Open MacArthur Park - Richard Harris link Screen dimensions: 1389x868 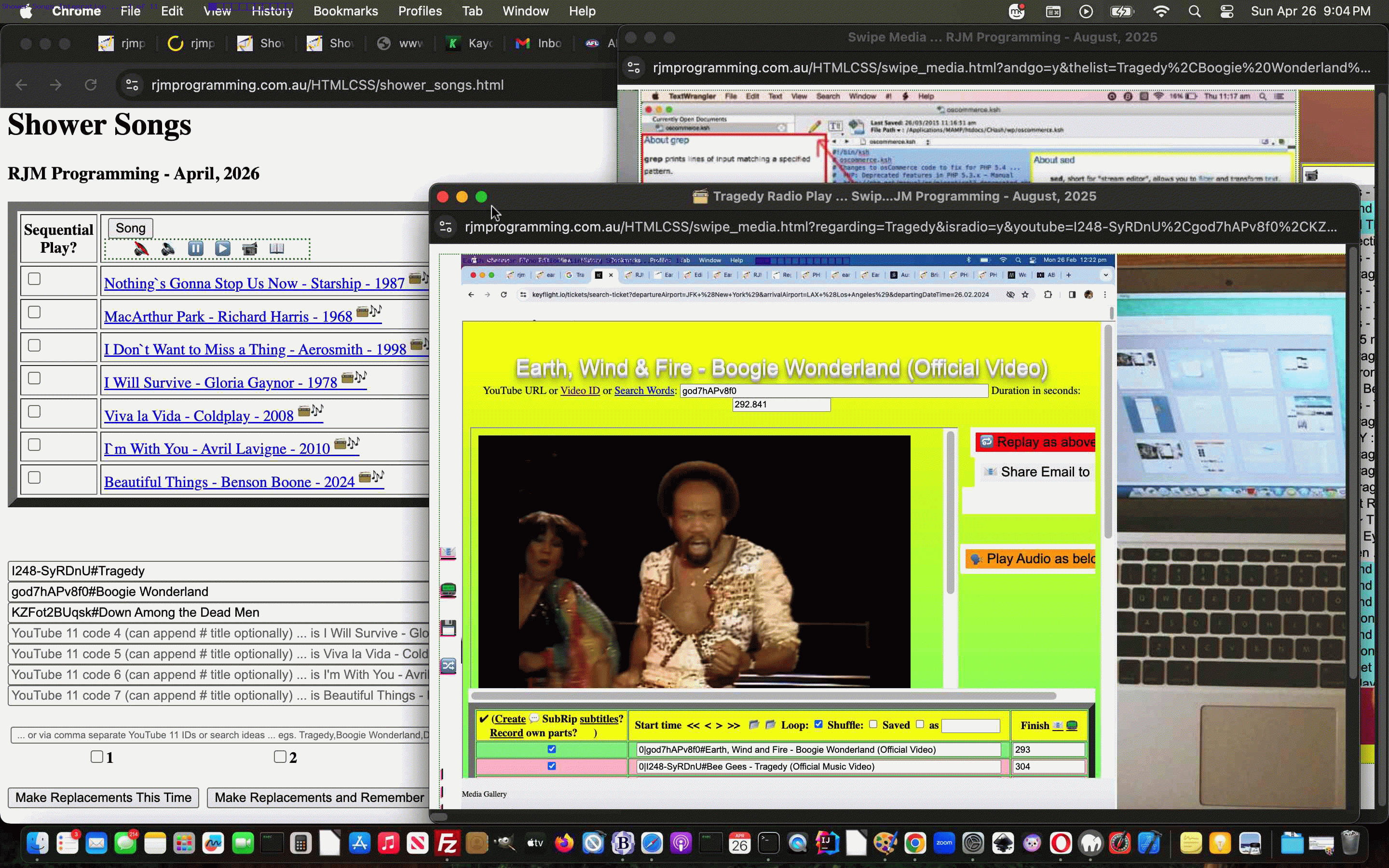(x=228, y=316)
